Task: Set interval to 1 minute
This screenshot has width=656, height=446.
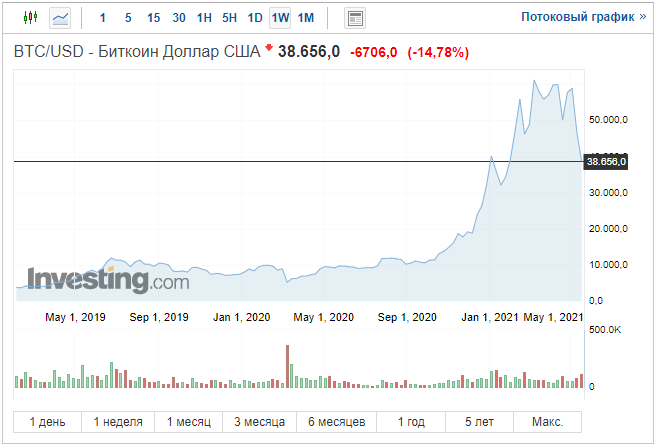Action: pyautogui.click(x=103, y=18)
